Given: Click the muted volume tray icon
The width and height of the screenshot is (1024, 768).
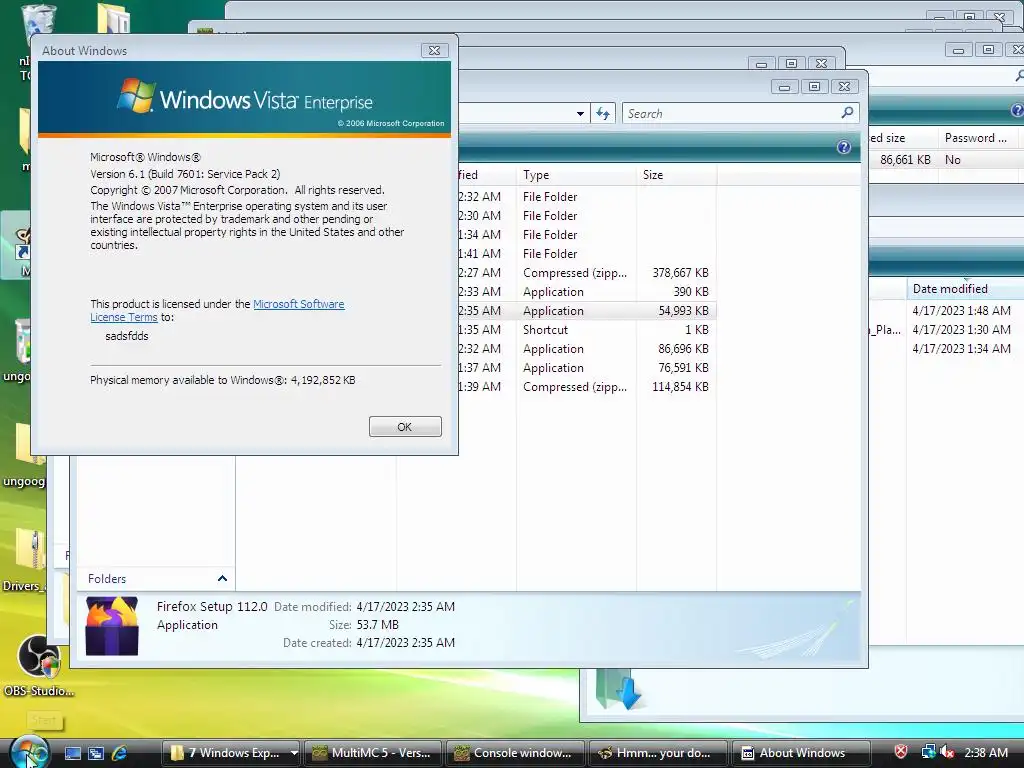Looking at the screenshot, I should tap(946, 752).
